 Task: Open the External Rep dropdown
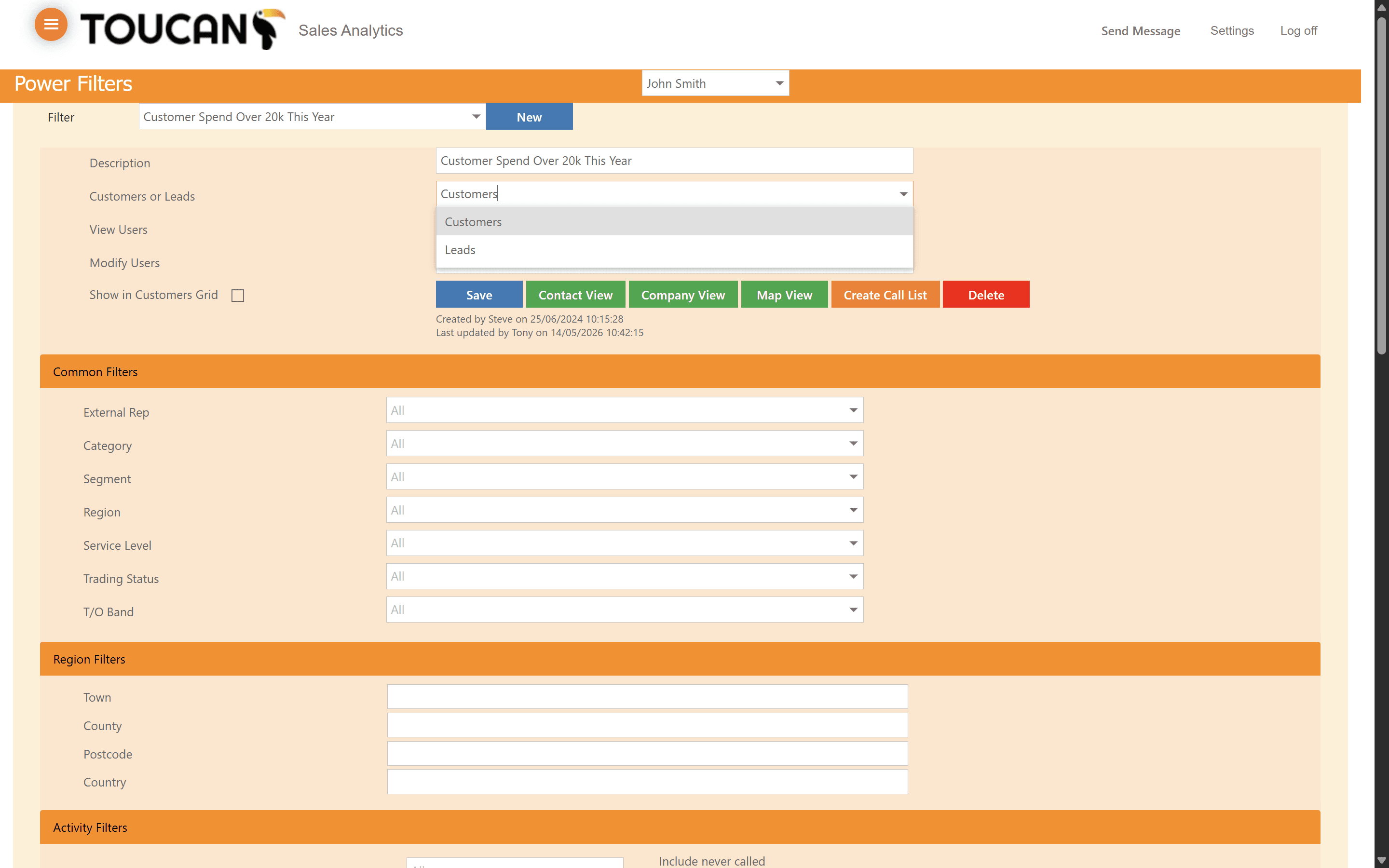click(625, 410)
